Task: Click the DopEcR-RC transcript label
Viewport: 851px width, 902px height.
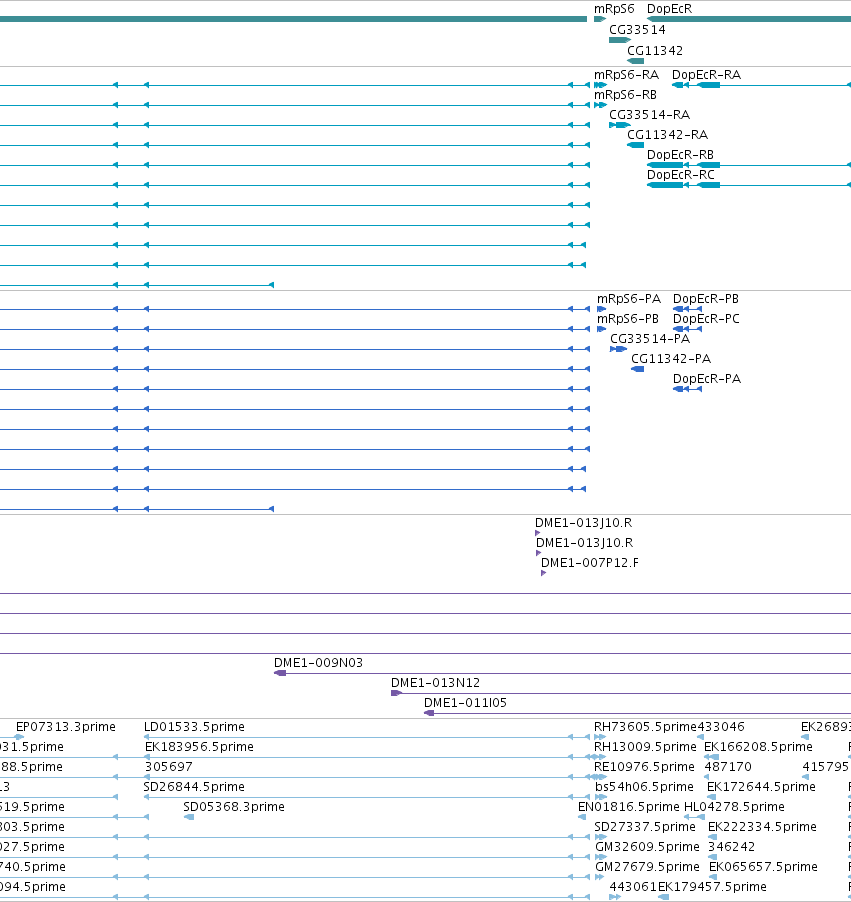Action: pyautogui.click(x=681, y=175)
